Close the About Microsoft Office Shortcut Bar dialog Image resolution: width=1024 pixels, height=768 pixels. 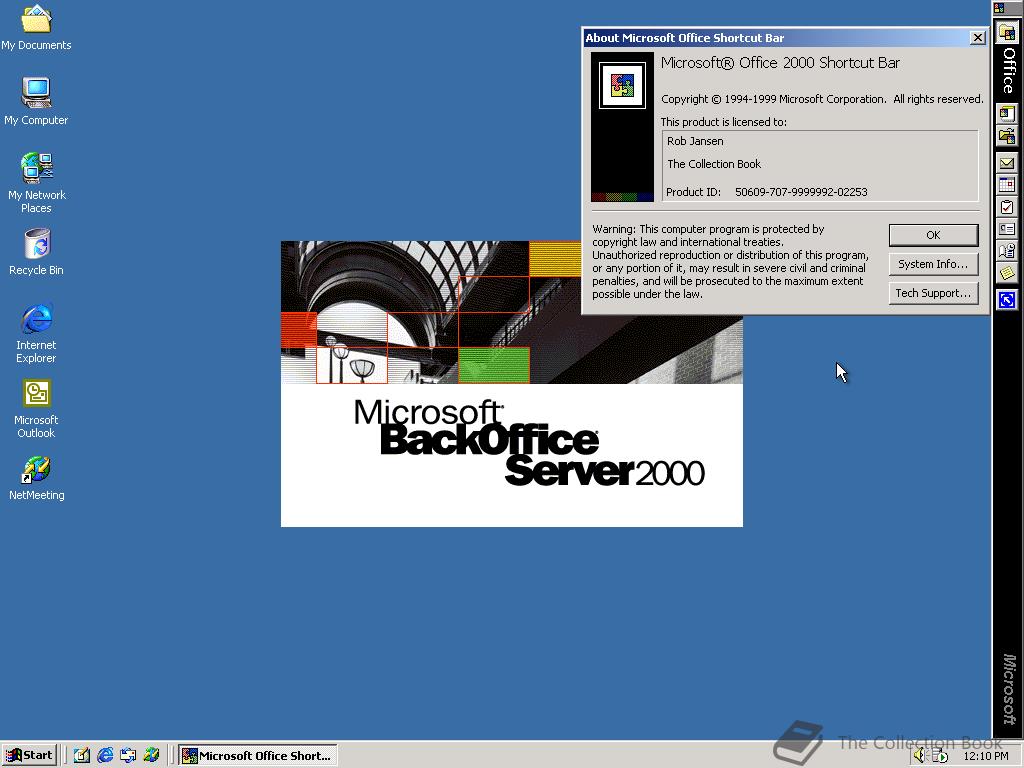[978, 38]
